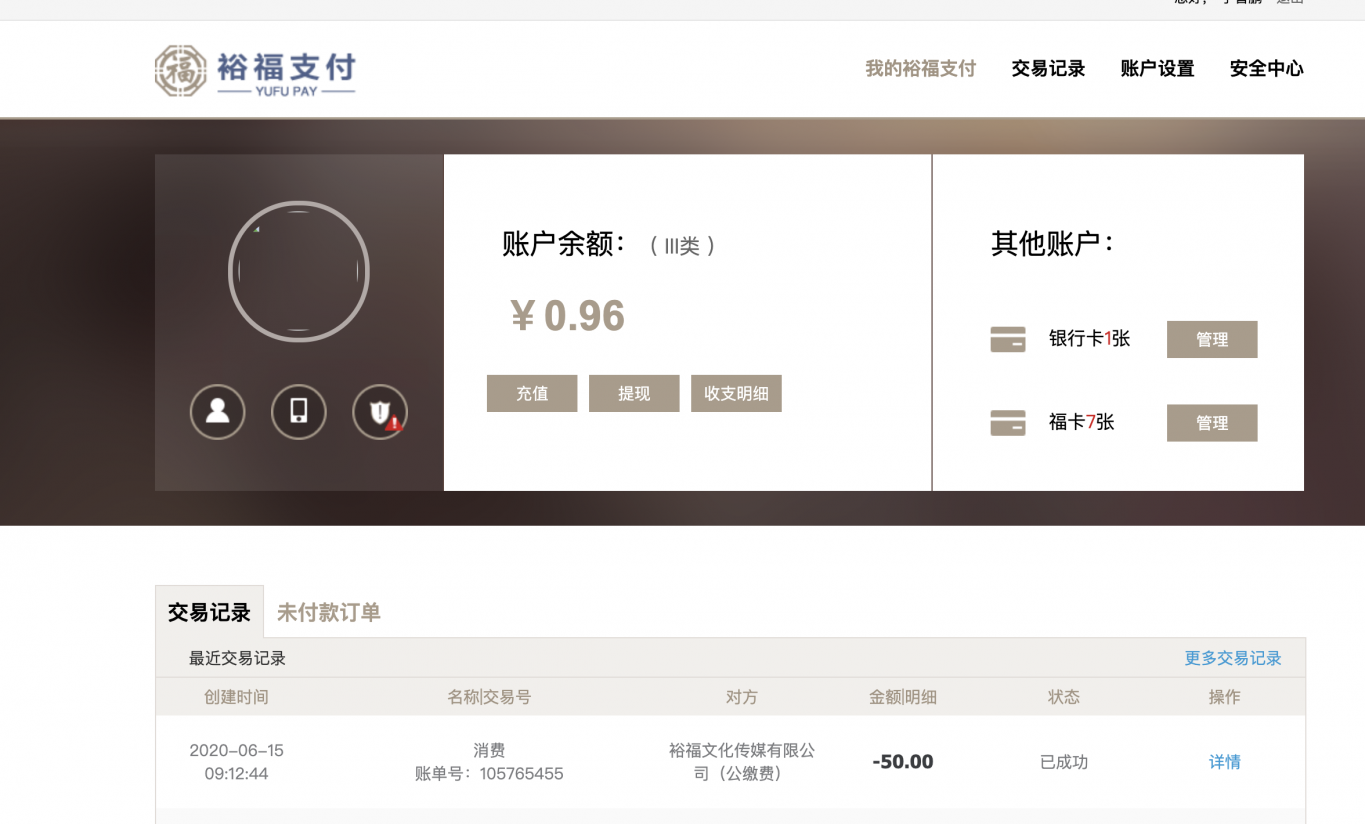Click the 操作 column header
This screenshot has width=1365, height=824.
1225,697
